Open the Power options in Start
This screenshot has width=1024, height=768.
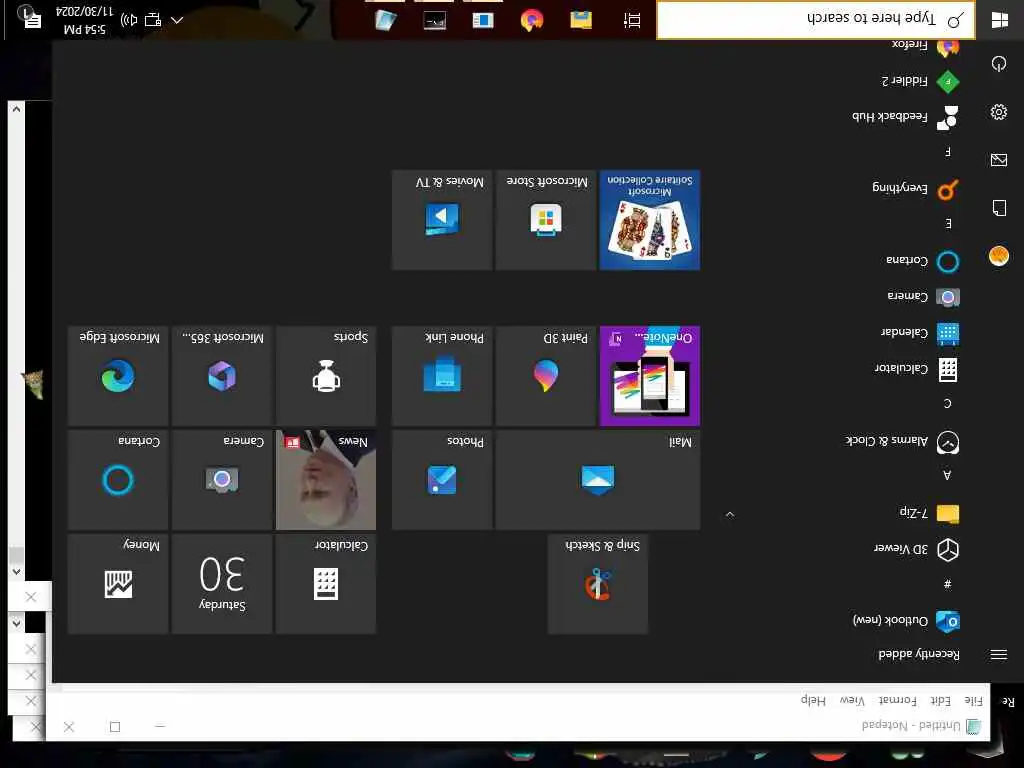coord(999,63)
